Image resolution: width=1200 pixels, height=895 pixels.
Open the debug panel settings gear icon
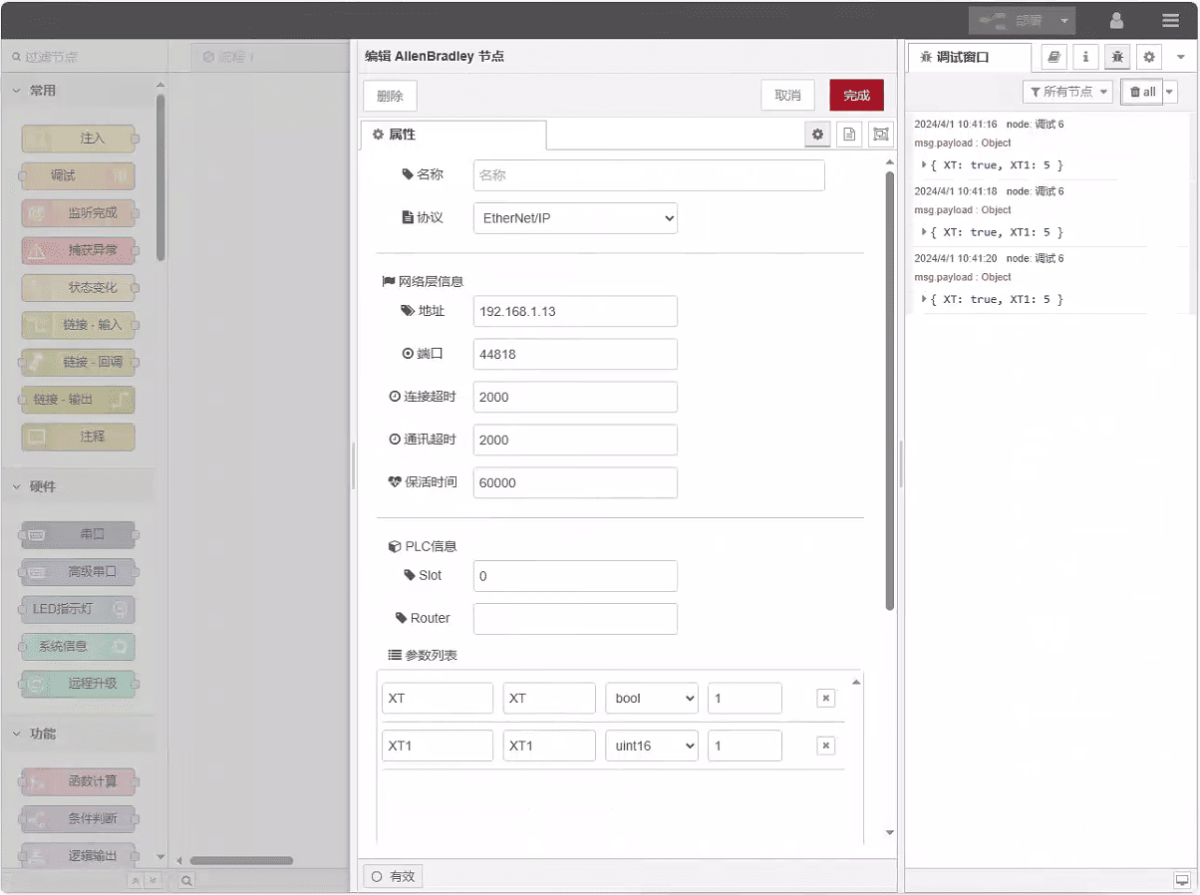(x=1148, y=57)
